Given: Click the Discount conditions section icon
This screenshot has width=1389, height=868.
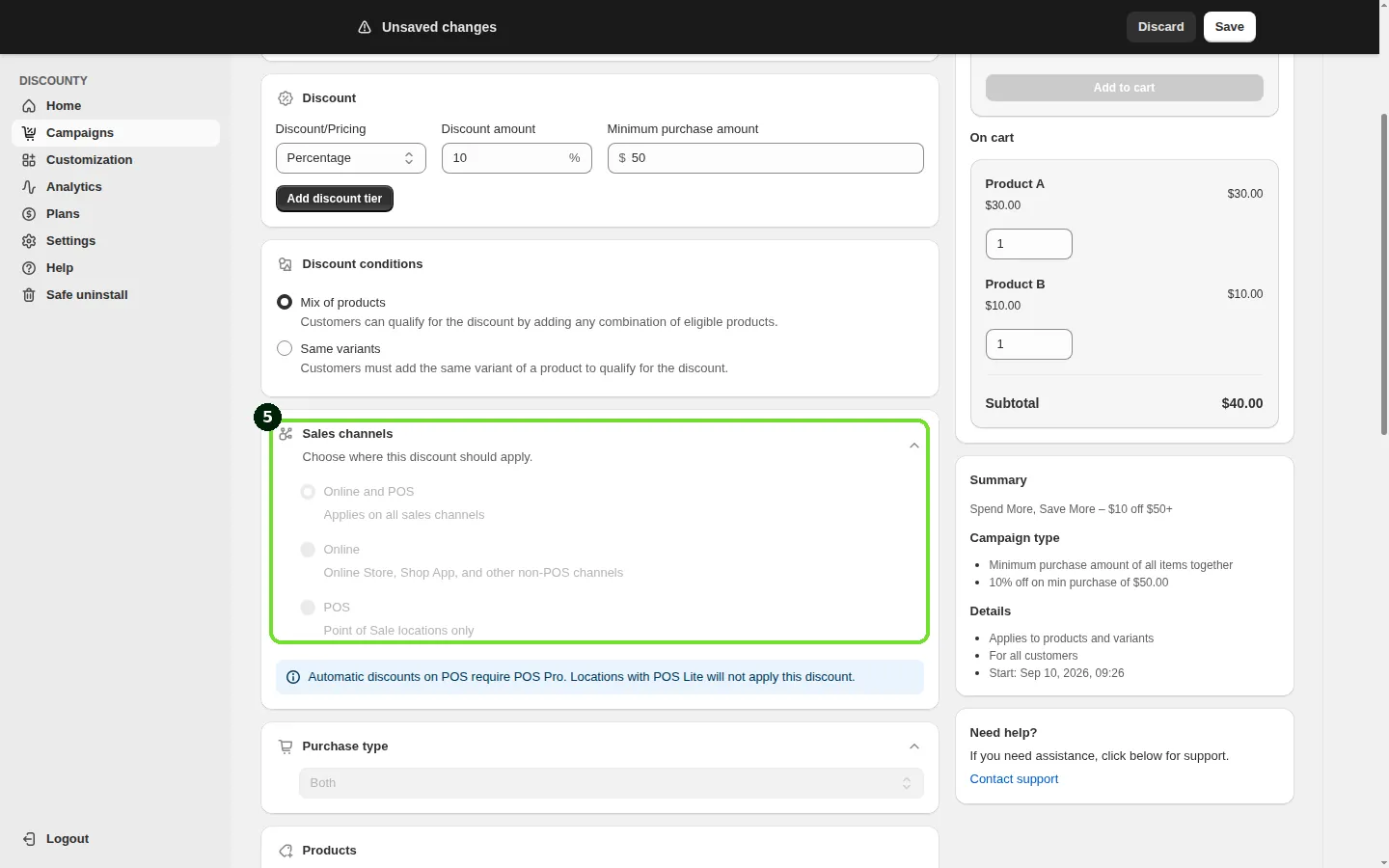Looking at the screenshot, I should pyautogui.click(x=286, y=264).
